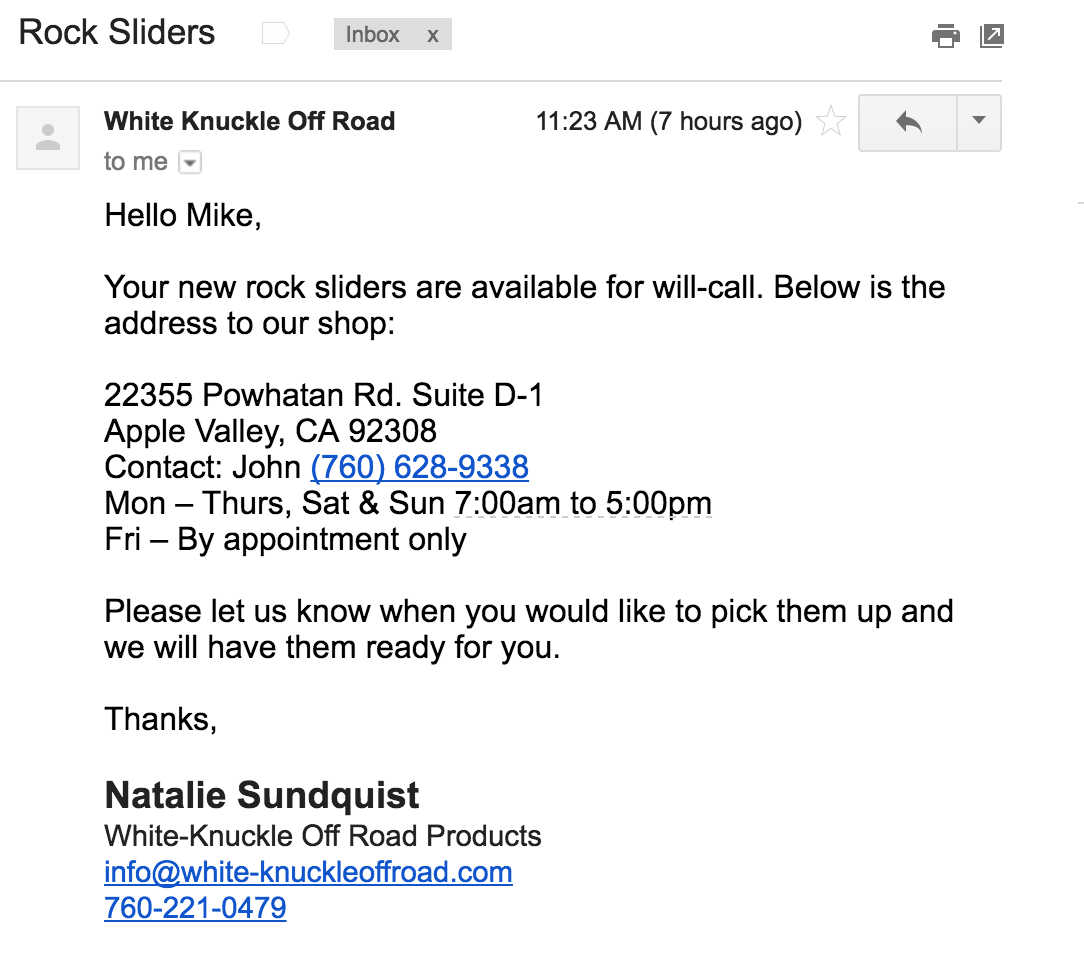
Task: Click the sender's profile avatar
Action: pos(48,138)
